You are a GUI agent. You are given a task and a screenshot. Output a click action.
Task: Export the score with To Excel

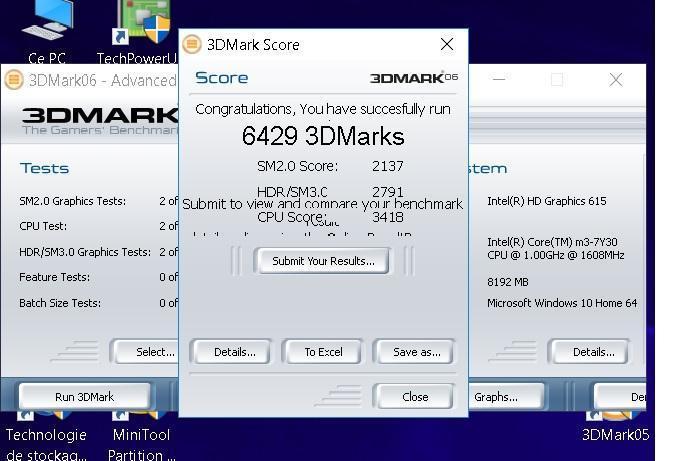click(x=323, y=352)
